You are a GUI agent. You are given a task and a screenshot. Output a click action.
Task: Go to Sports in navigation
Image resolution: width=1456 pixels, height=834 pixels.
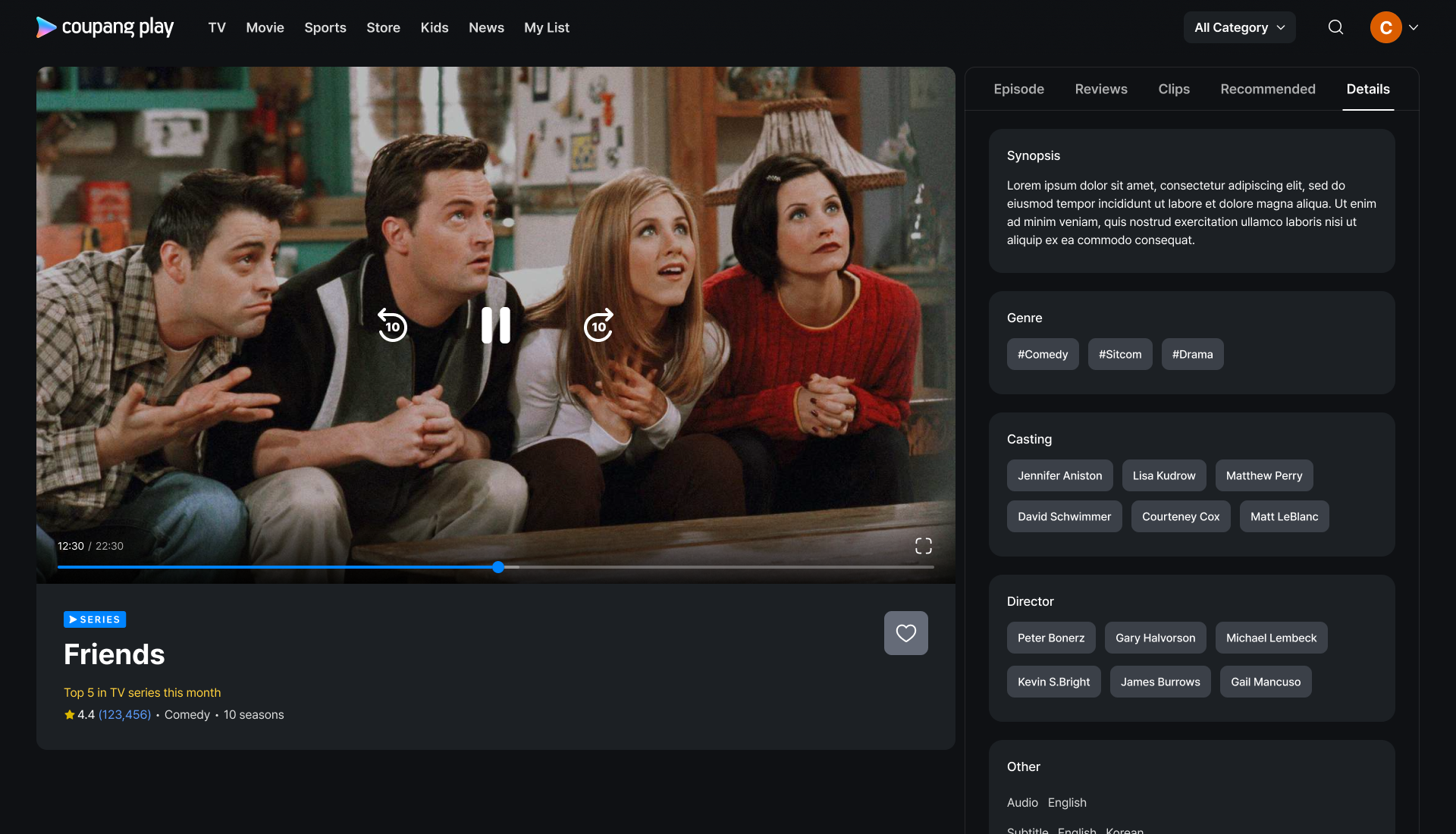[x=325, y=27]
